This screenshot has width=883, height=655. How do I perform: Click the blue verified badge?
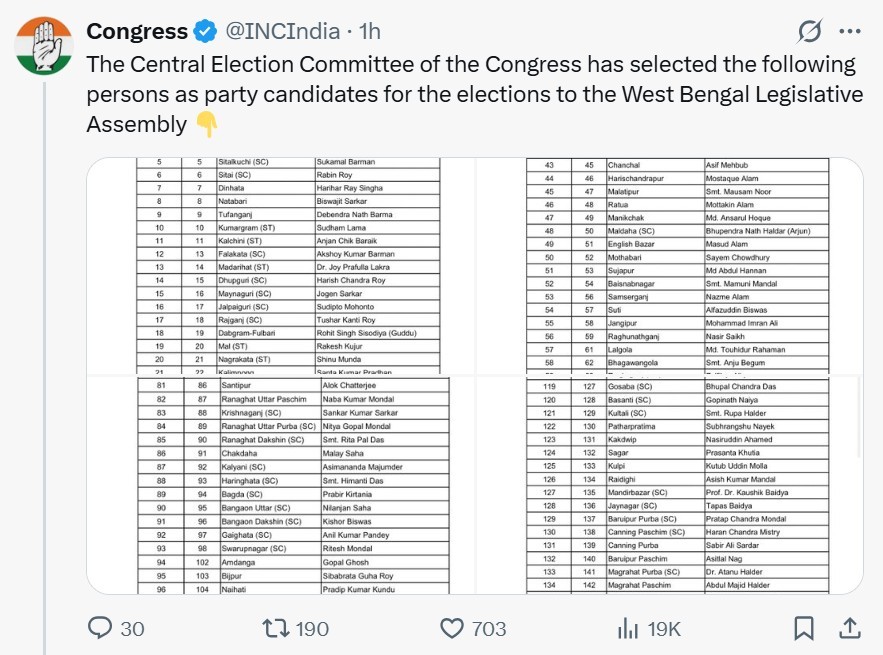(206, 32)
